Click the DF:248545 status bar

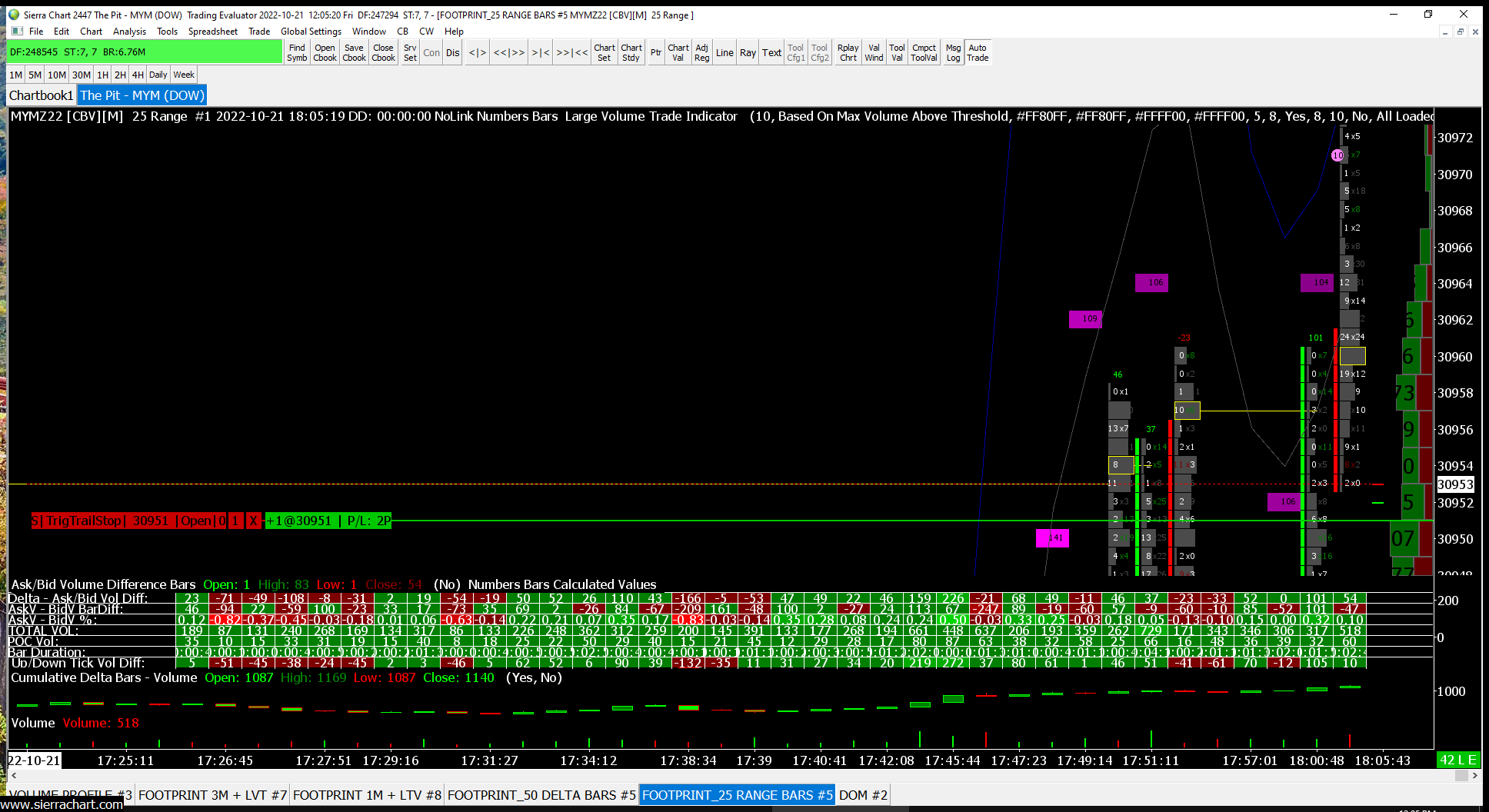pyautogui.click(x=145, y=52)
